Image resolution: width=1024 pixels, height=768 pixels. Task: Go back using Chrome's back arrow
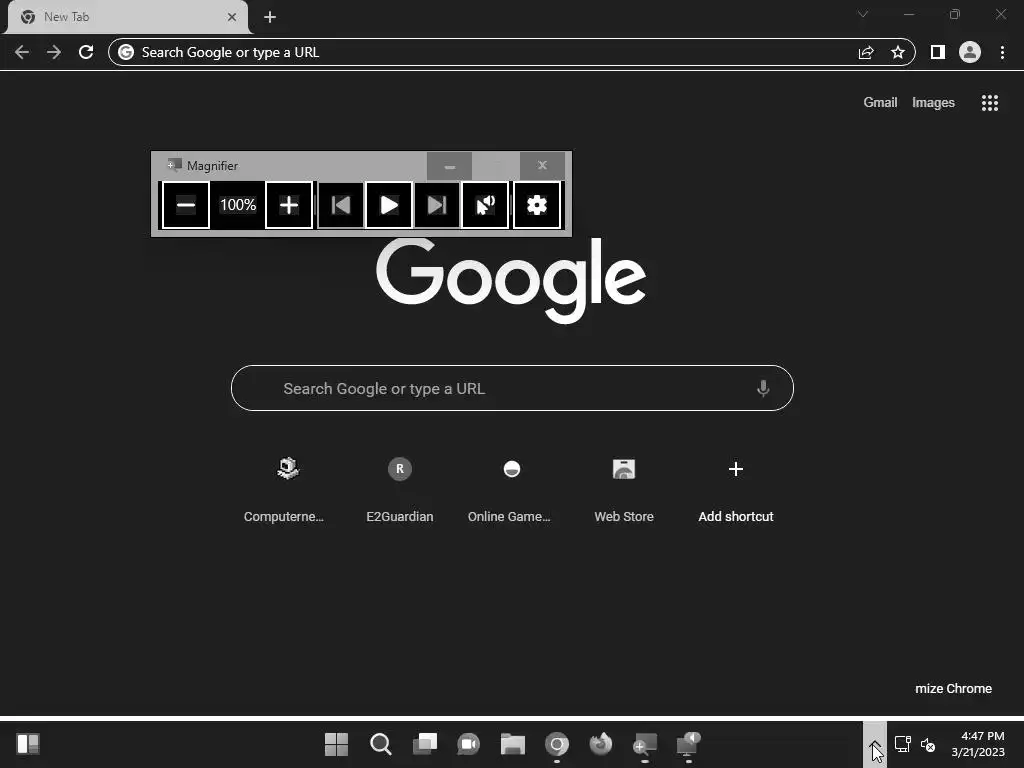[x=22, y=52]
